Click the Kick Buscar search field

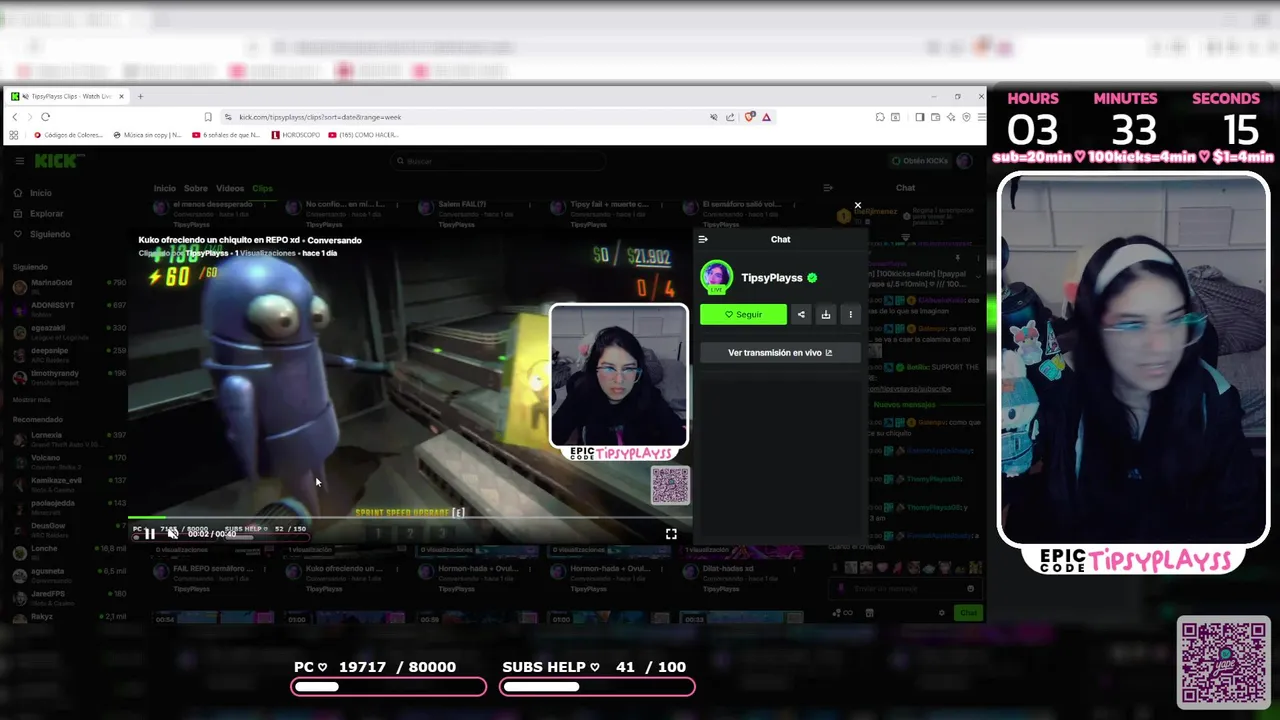[x=497, y=161]
